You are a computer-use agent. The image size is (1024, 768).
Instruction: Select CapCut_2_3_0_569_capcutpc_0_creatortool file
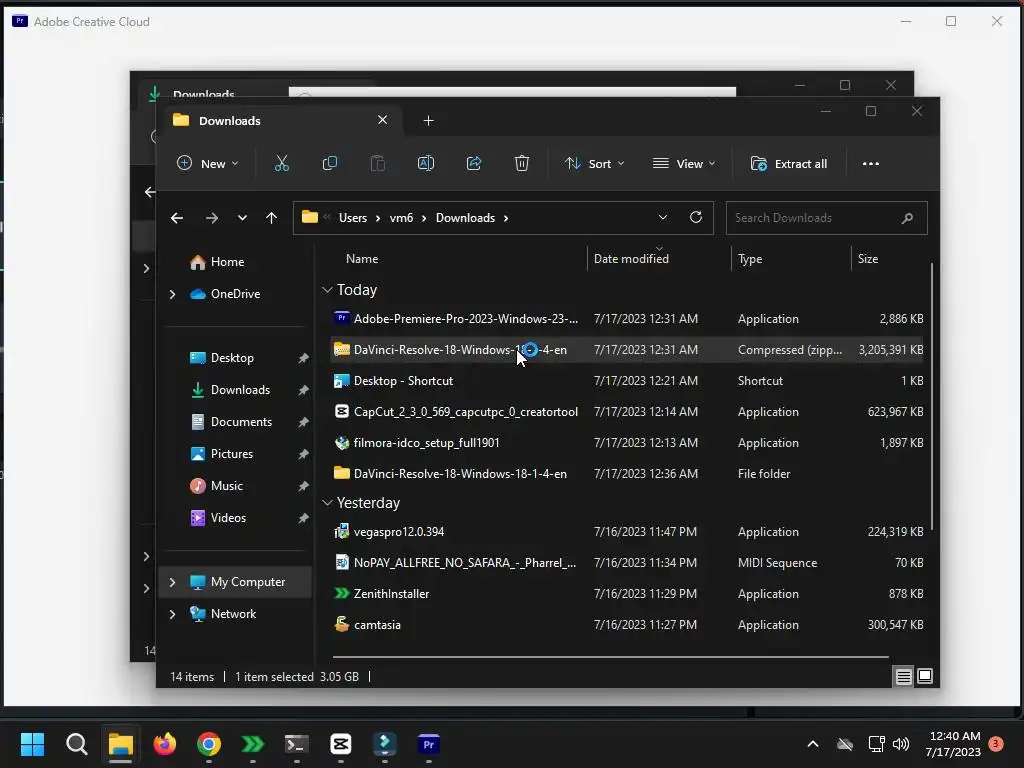coord(627,411)
